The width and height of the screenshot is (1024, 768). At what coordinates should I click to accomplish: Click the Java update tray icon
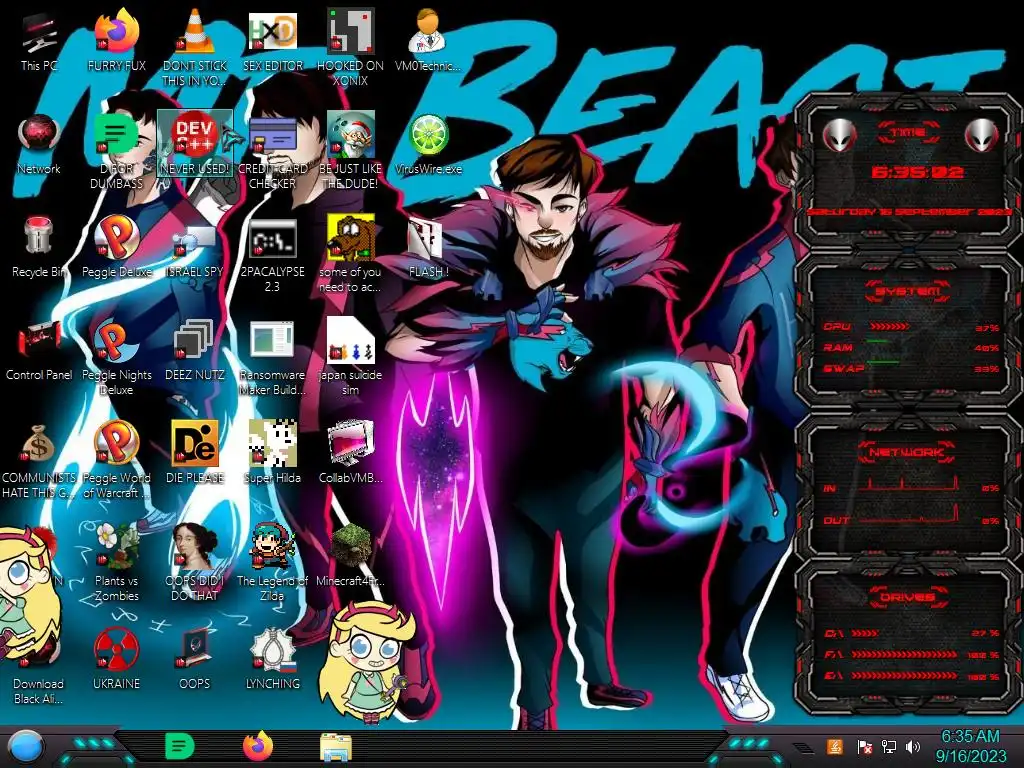coord(835,746)
